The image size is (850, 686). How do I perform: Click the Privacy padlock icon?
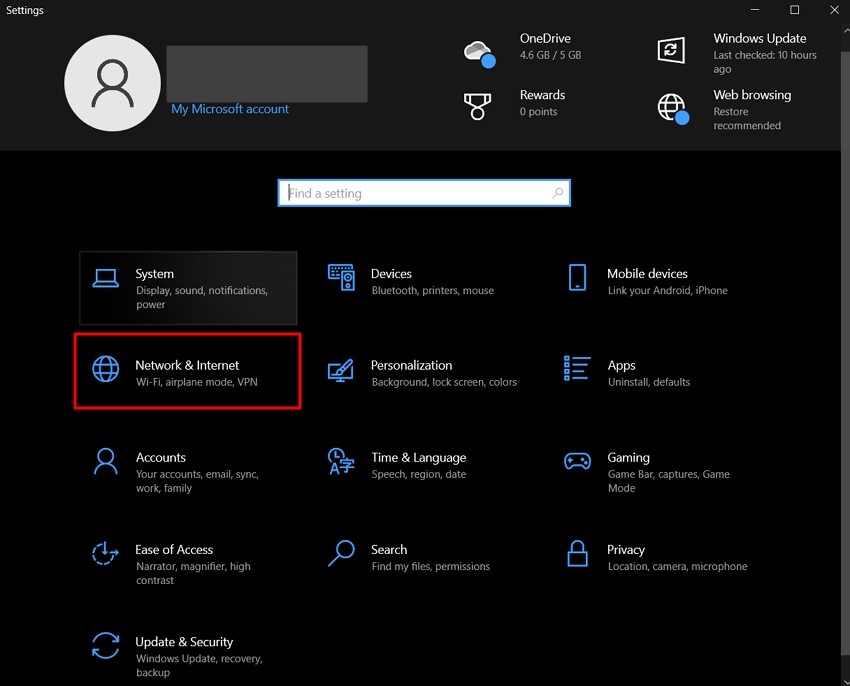[577, 553]
